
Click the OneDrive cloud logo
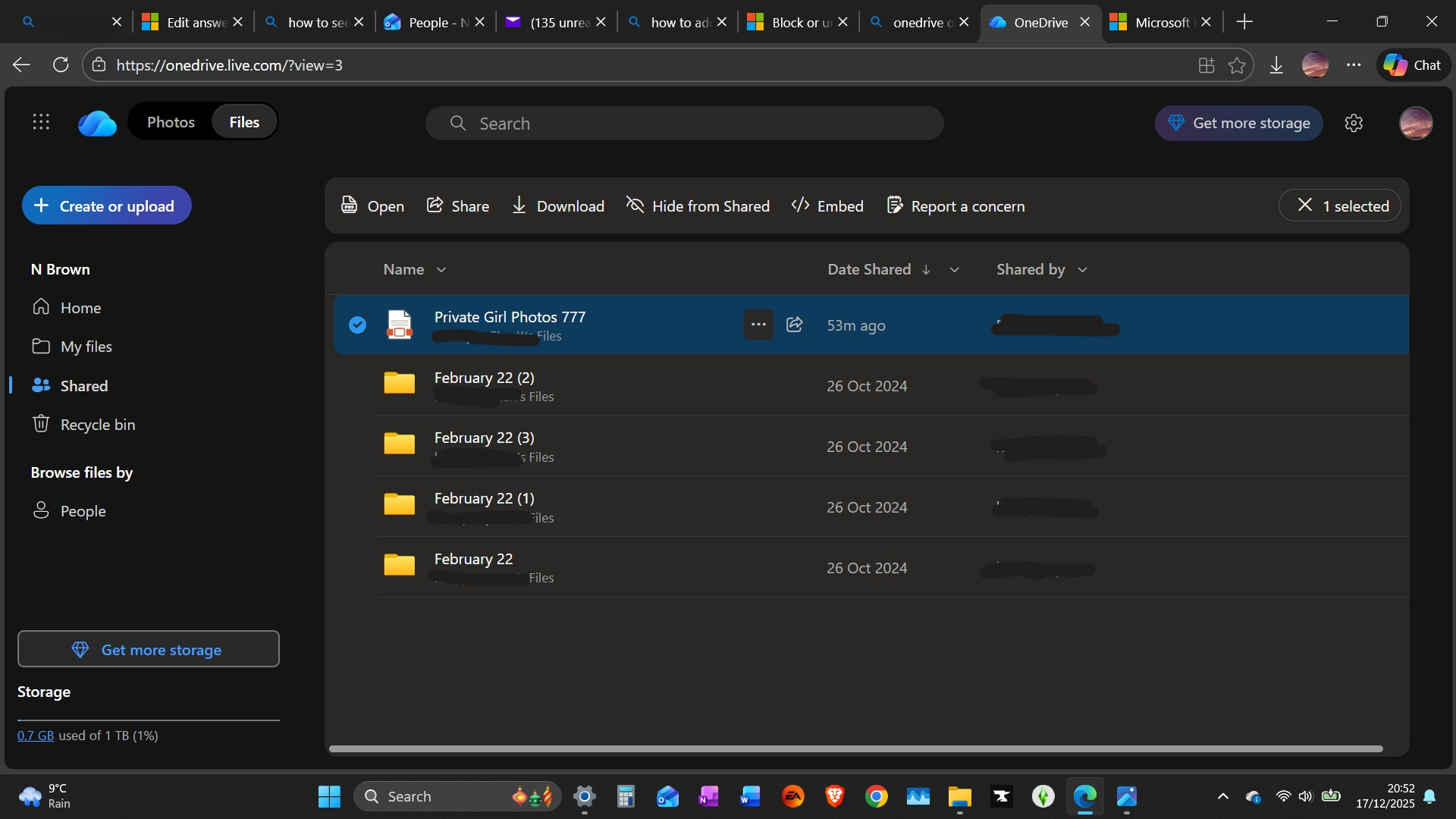(x=97, y=123)
